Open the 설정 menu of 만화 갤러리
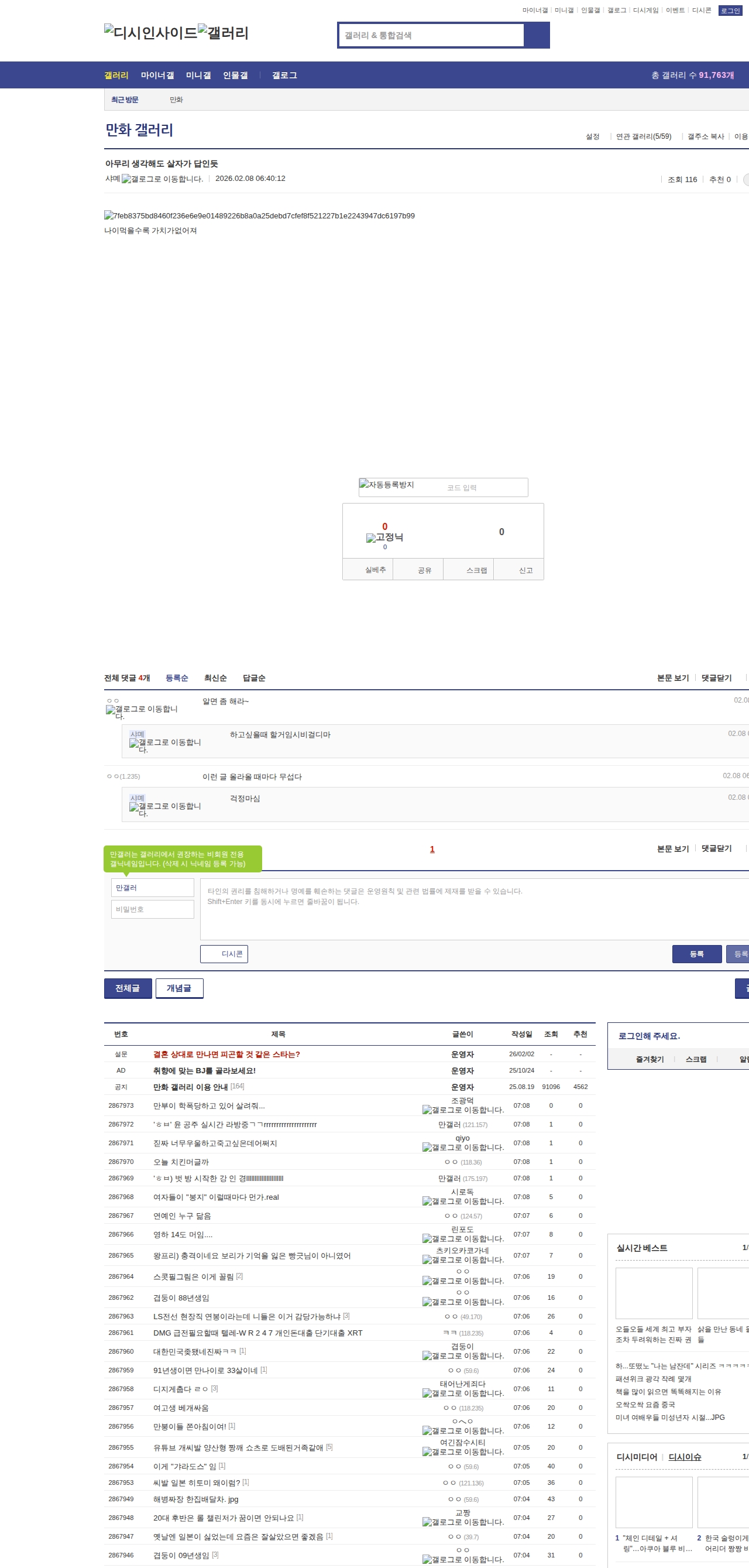This screenshot has height=1568, width=749. 592,136
